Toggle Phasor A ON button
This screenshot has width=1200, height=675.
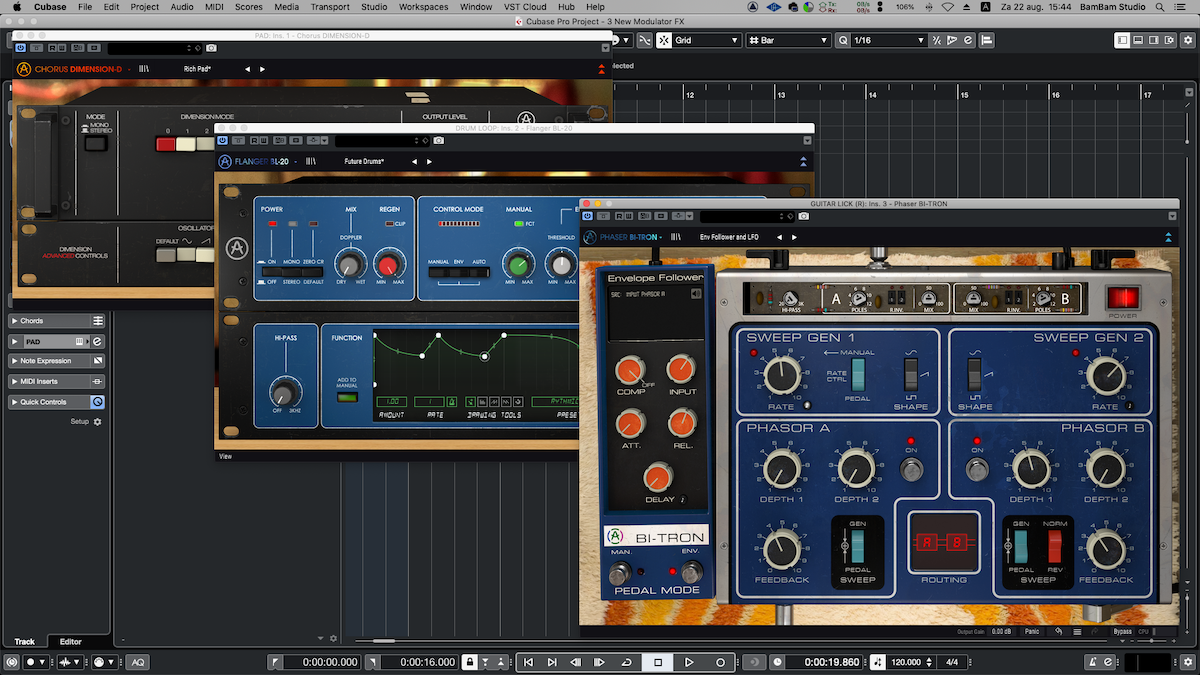[909, 469]
